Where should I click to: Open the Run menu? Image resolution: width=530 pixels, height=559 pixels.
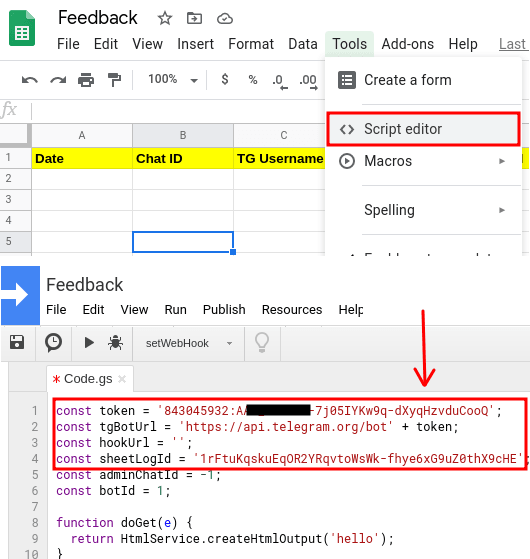(175, 309)
